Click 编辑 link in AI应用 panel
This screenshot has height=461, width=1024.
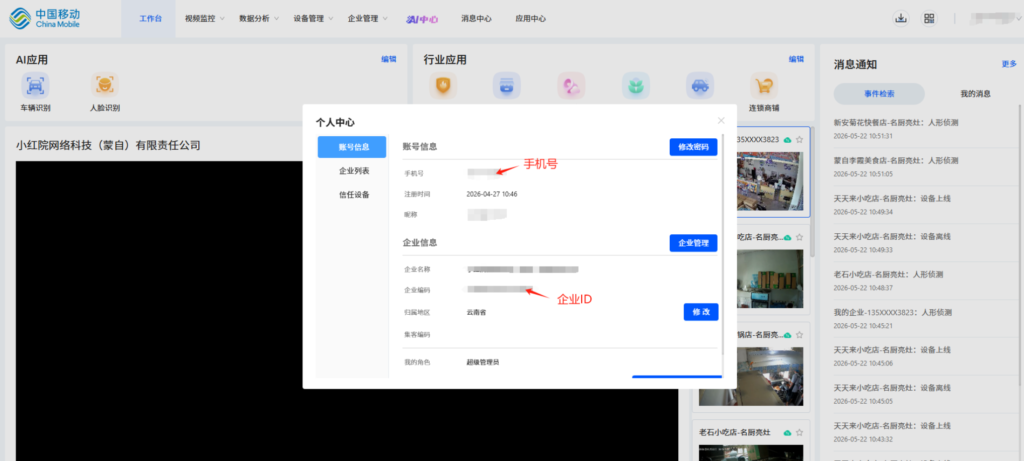pyautogui.click(x=389, y=59)
